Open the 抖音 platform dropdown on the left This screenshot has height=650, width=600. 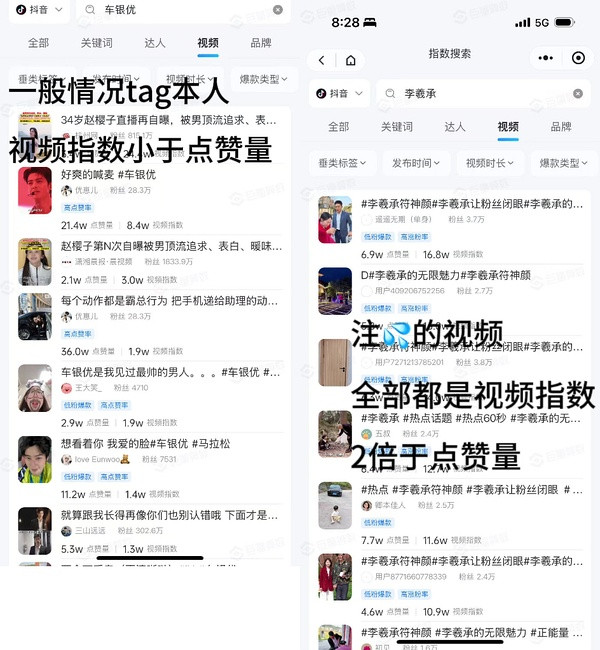39,10
